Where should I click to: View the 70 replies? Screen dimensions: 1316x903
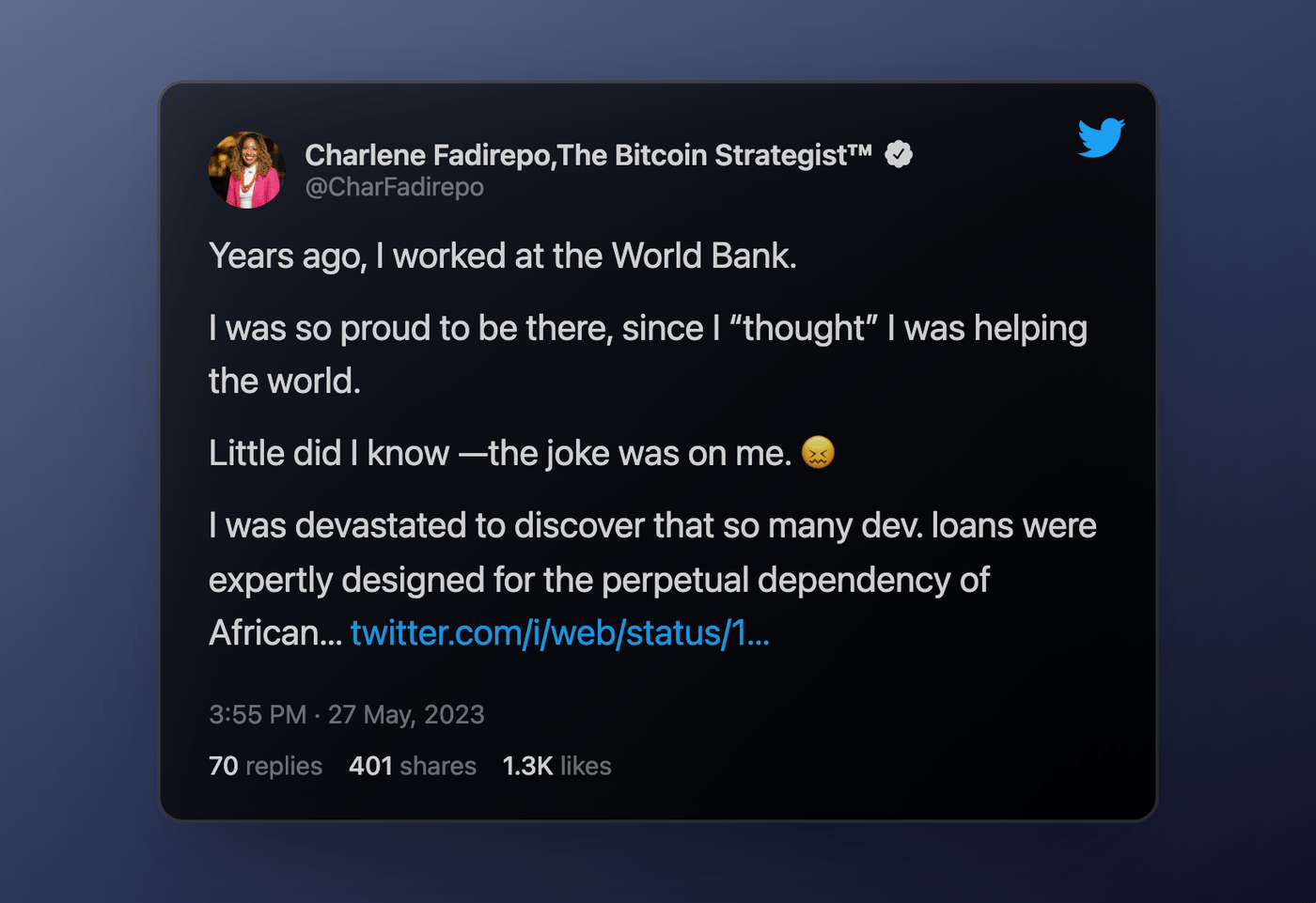coord(266,766)
